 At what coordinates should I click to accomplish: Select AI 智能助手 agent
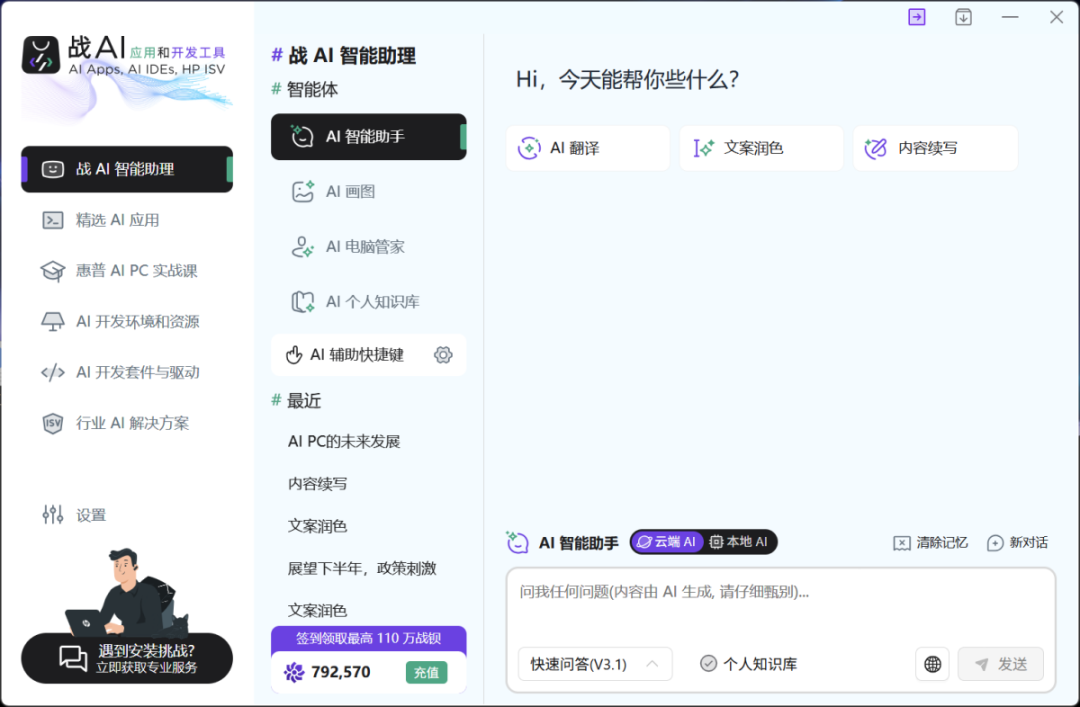368,136
